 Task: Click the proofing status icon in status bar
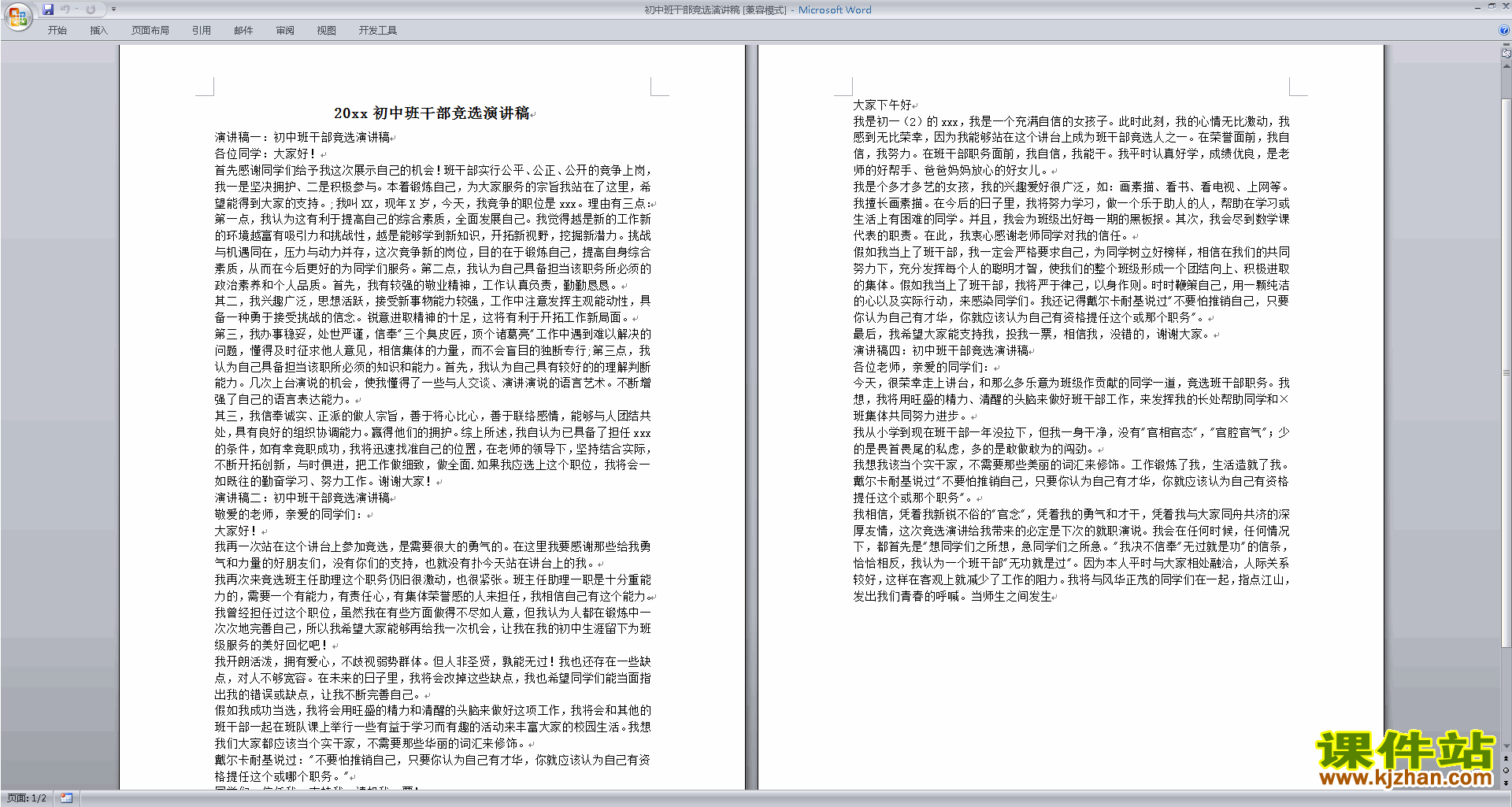point(66,798)
